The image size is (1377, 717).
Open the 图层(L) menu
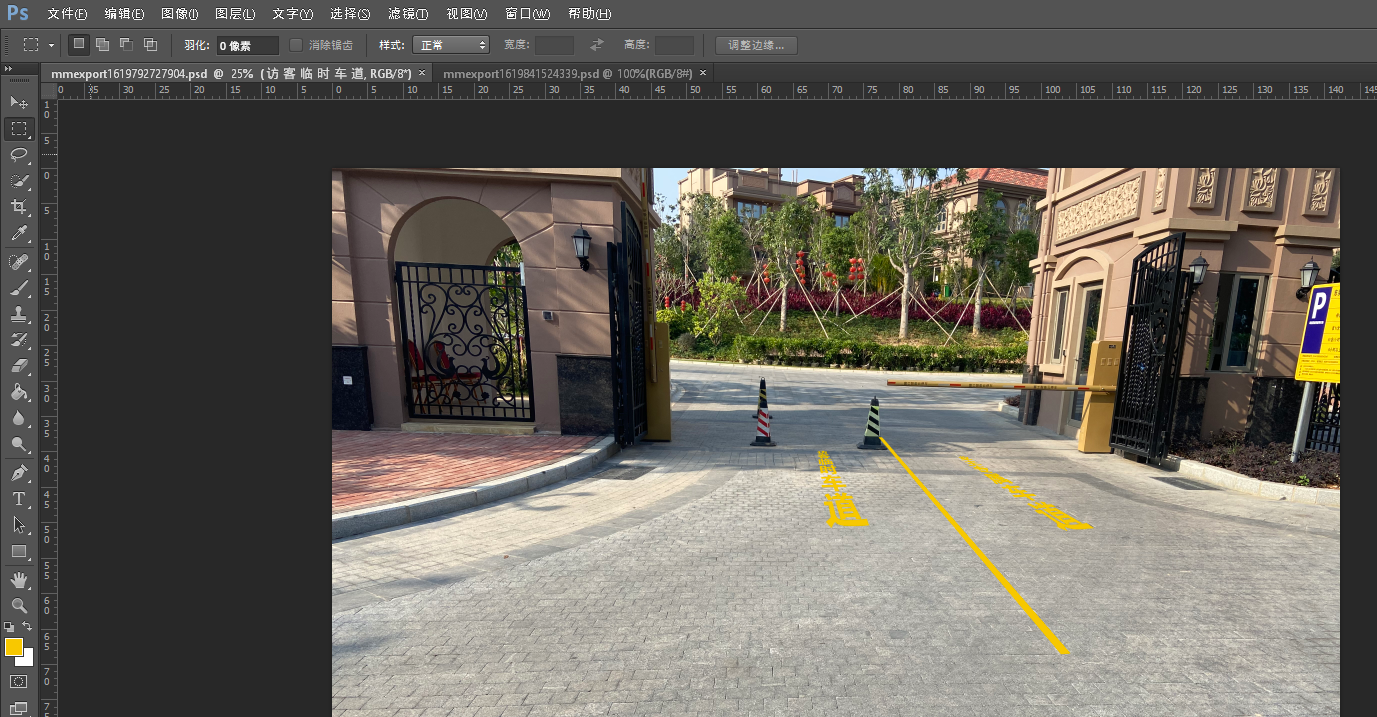pyautogui.click(x=235, y=14)
